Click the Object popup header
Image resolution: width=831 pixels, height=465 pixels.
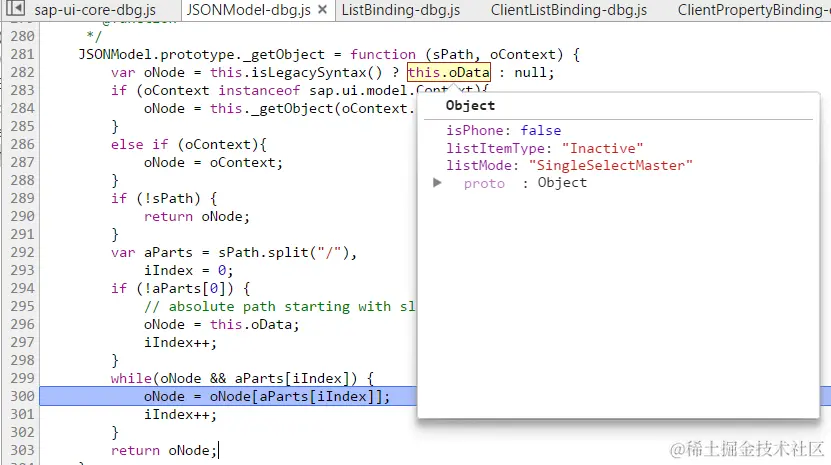pos(470,106)
